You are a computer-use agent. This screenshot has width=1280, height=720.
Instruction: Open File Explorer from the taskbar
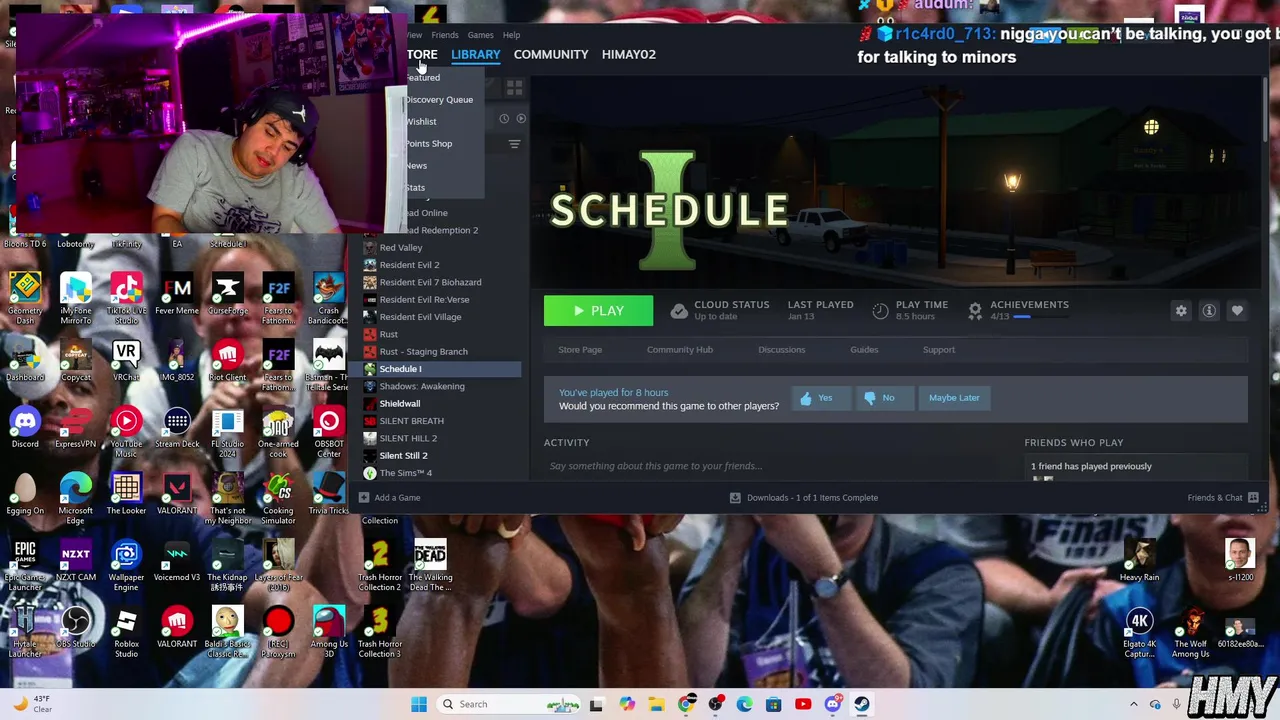coord(656,704)
